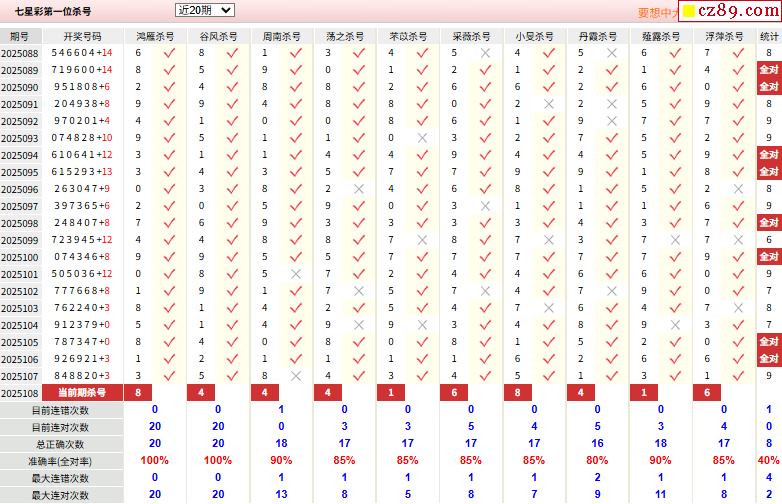Select the 周南杀号 column header
The image size is (782, 504).
[x=281, y=36]
